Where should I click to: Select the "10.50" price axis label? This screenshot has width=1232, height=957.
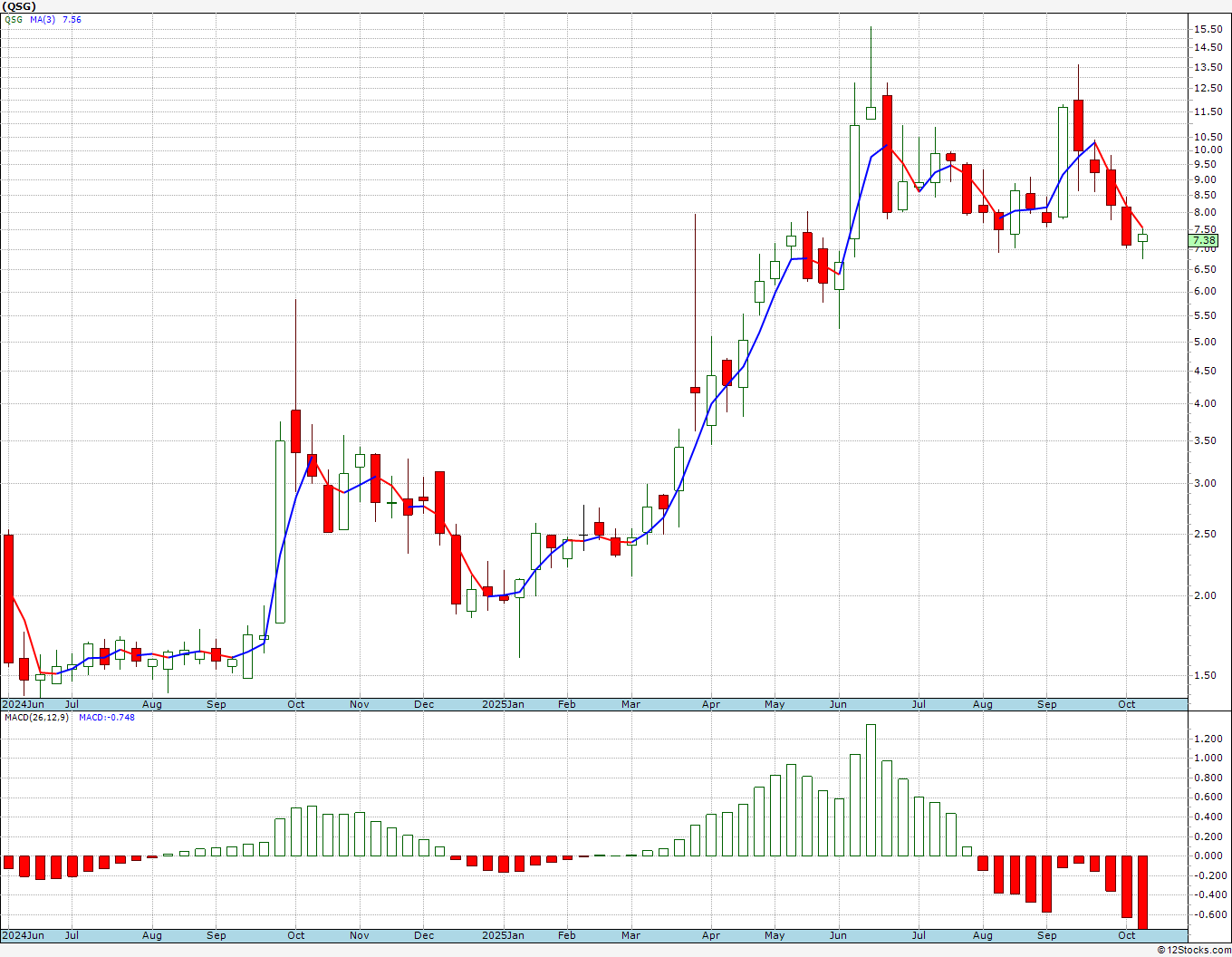[x=1208, y=137]
